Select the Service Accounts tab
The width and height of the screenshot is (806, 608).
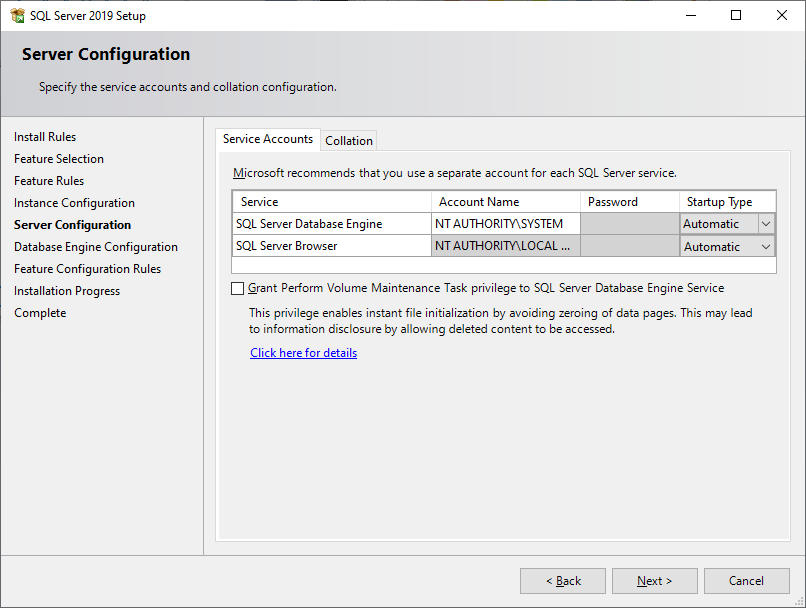267,140
